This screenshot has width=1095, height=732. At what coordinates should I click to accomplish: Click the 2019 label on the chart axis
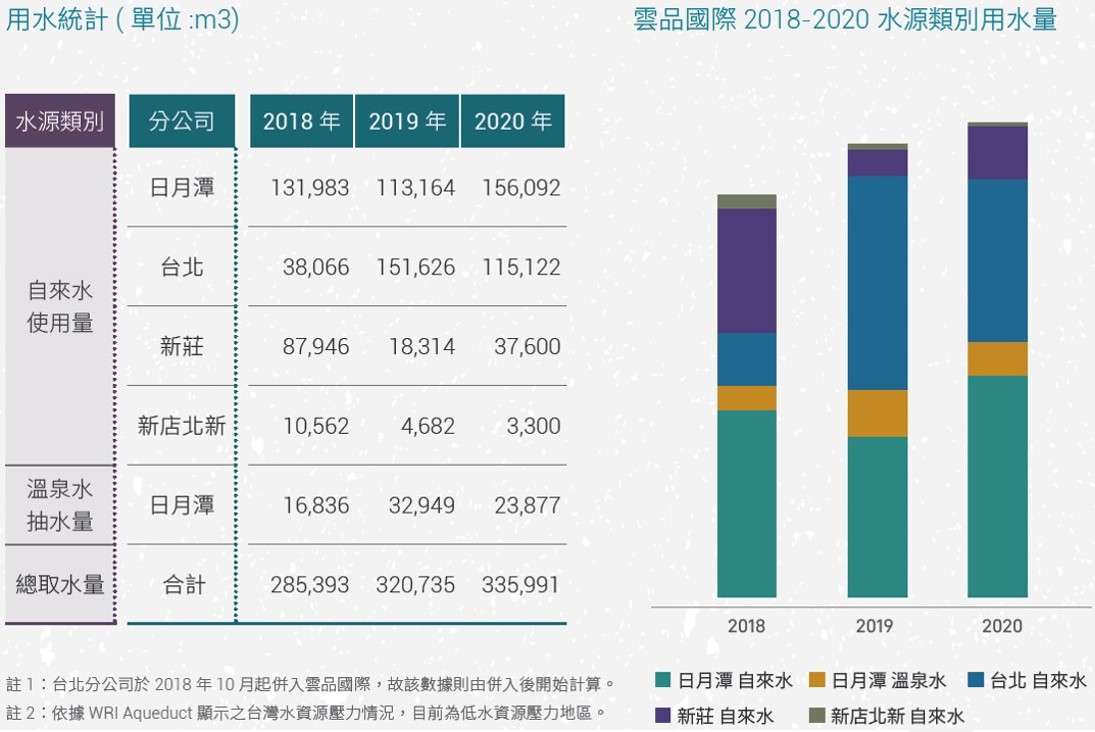pos(874,626)
